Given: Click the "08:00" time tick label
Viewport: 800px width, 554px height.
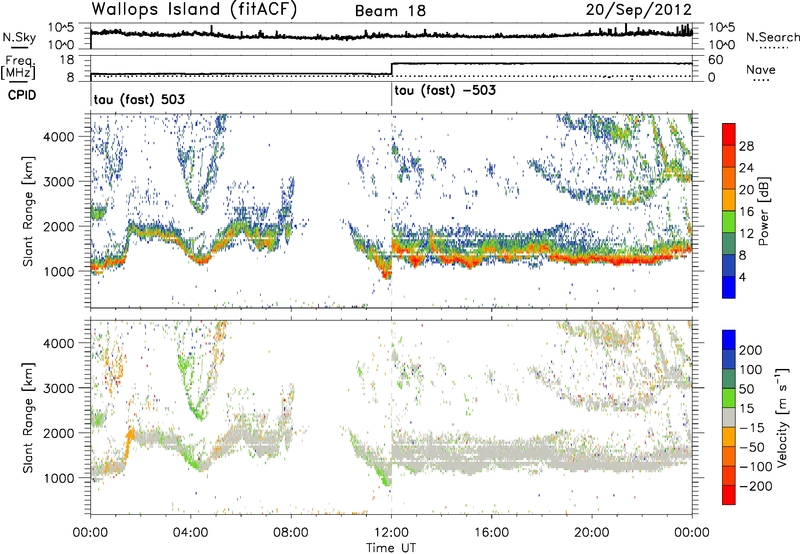Looking at the screenshot, I should tap(291, 533).
